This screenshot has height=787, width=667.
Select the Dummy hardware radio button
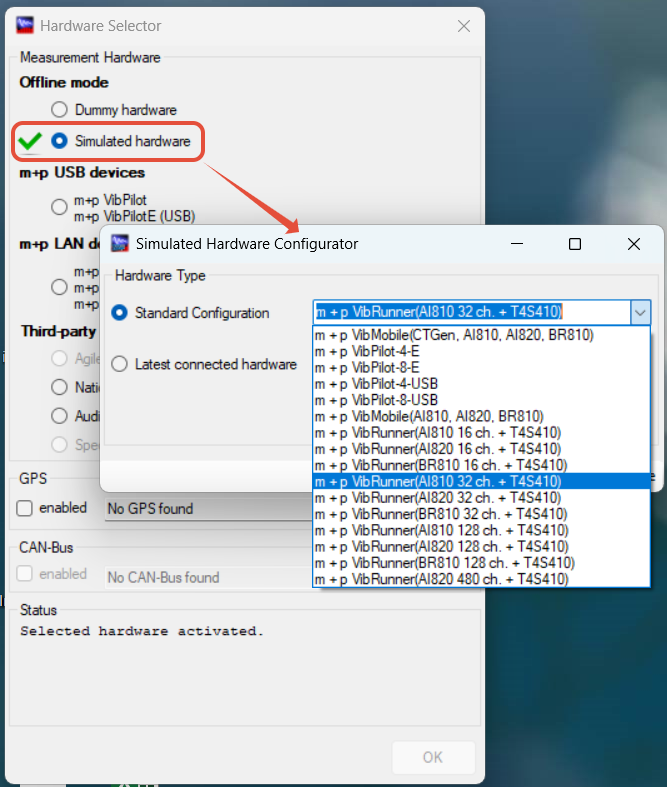59,109
